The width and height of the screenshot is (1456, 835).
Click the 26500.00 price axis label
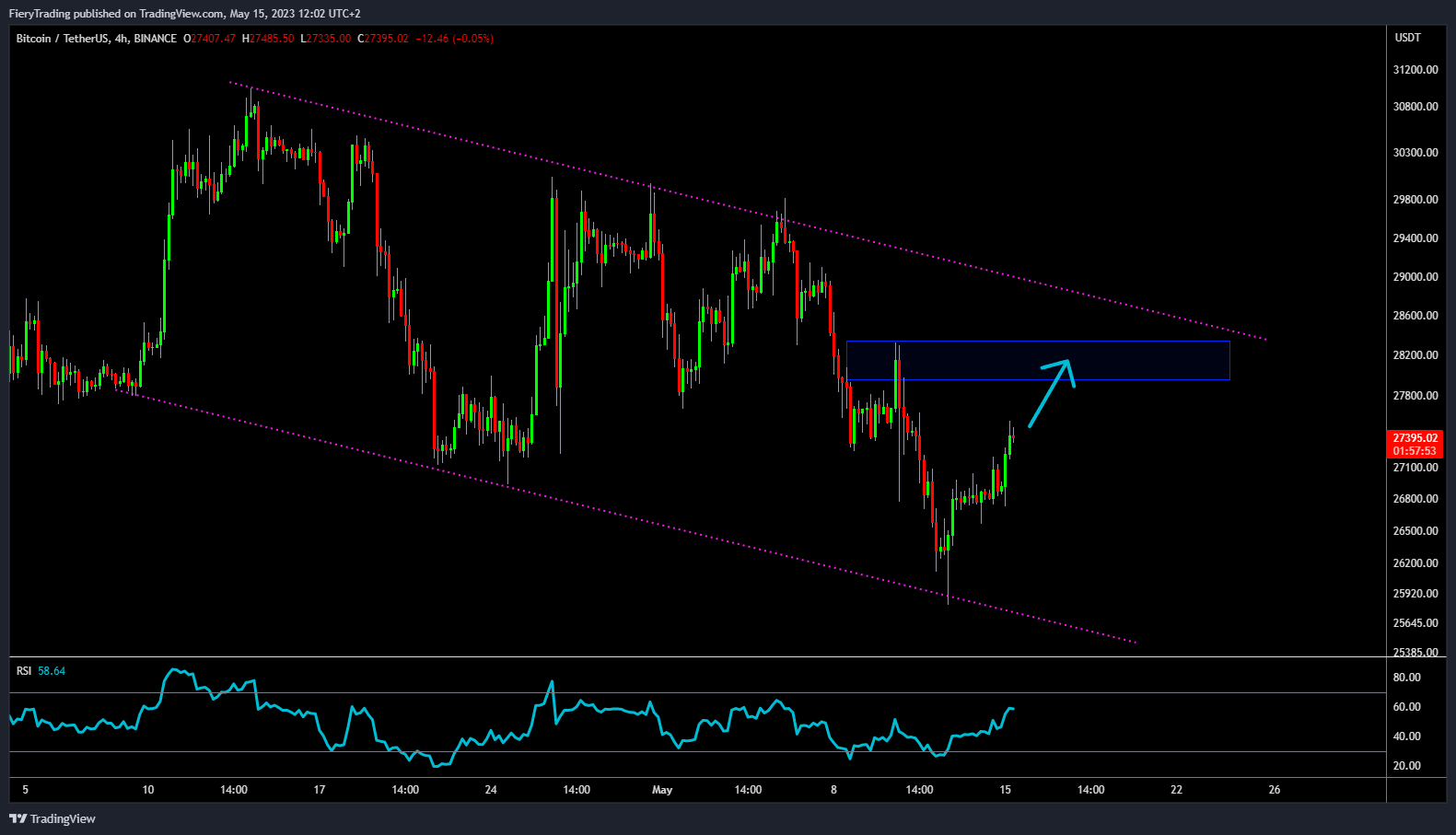[1415, 531]
